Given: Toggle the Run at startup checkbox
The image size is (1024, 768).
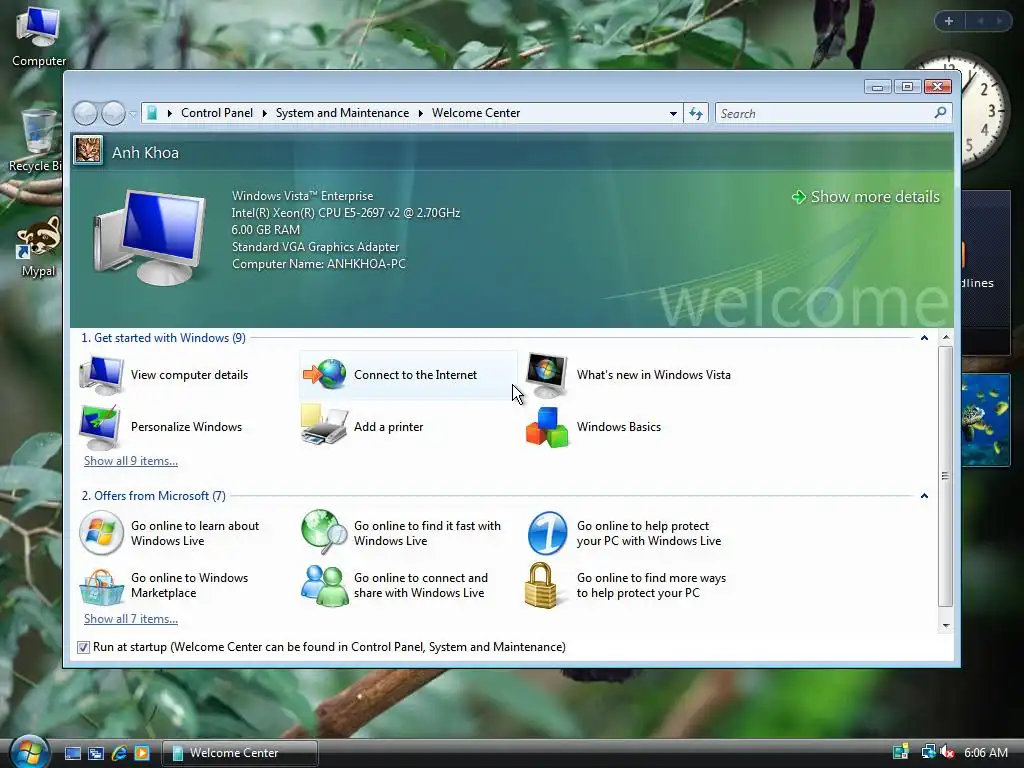Looking at the screenshot, I should (84, 647).
